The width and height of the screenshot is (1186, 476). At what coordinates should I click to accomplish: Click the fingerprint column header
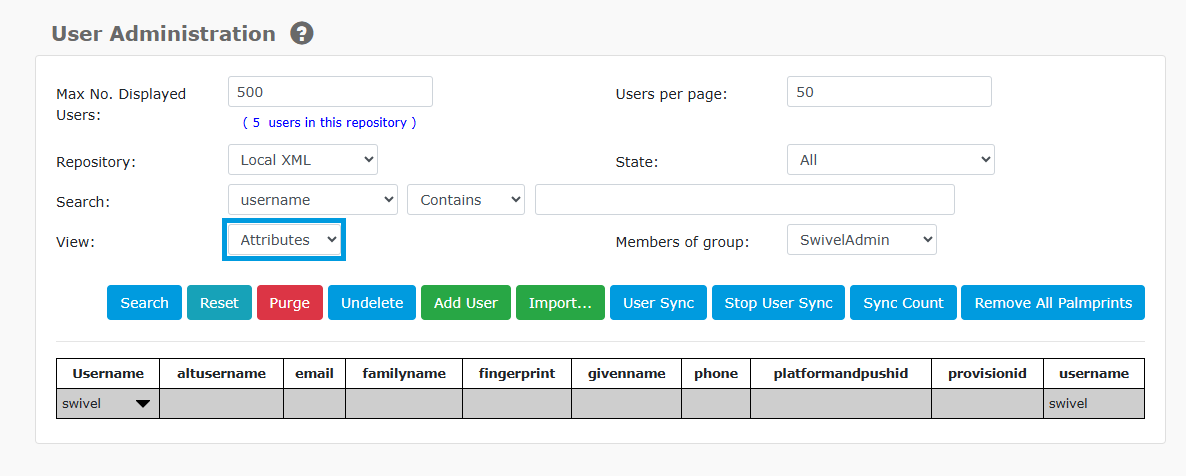pos(517,374)
